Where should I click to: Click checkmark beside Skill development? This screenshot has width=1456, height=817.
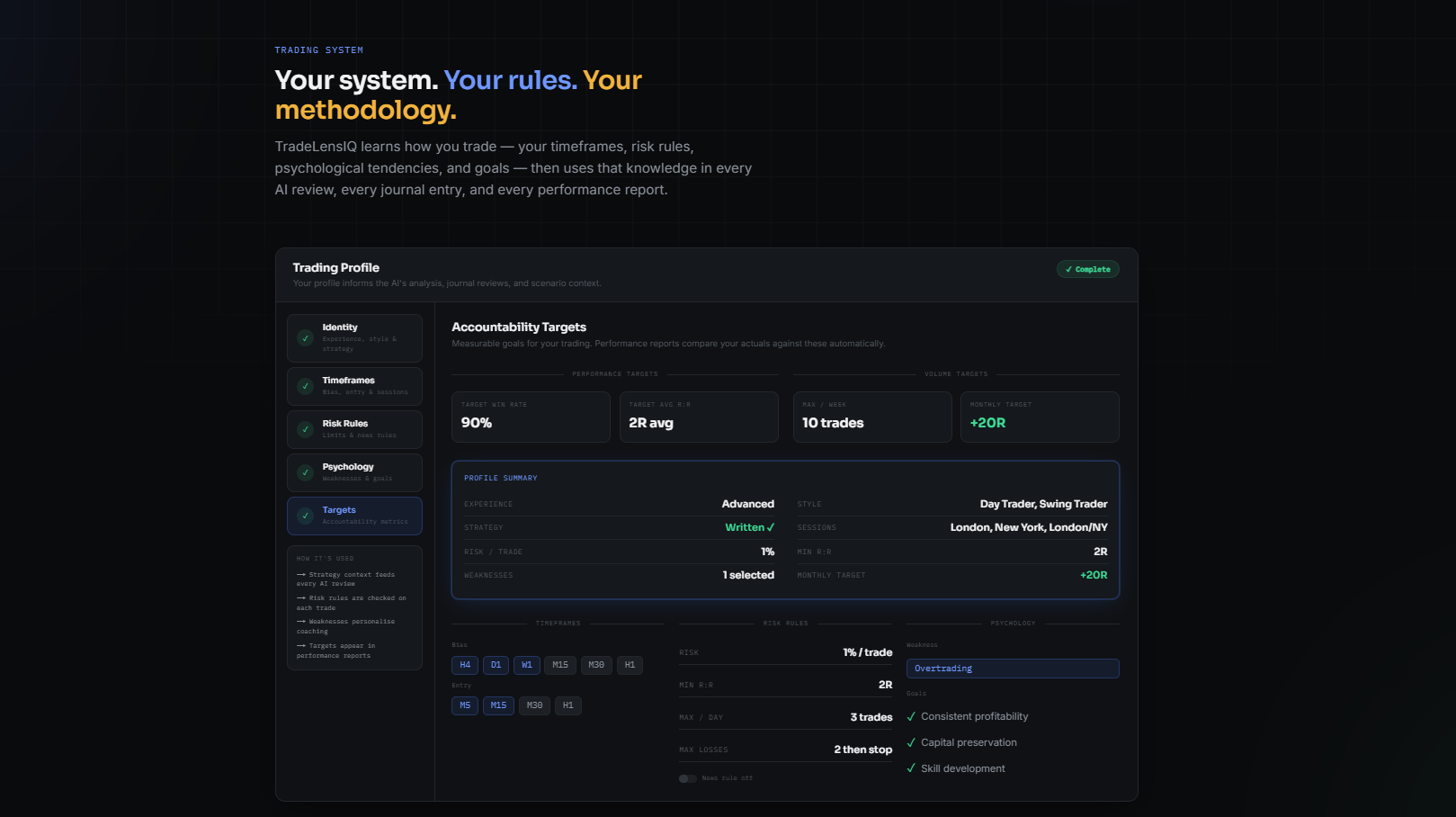coord(911,769)
